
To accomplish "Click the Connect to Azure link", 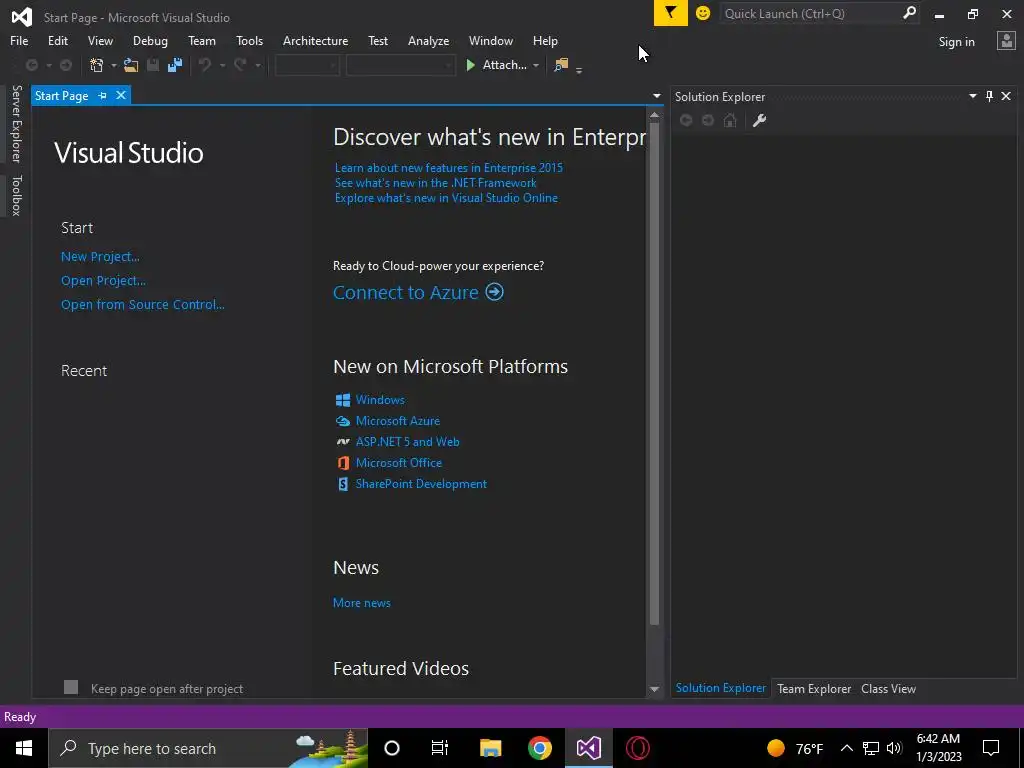I will pos(406,292).
